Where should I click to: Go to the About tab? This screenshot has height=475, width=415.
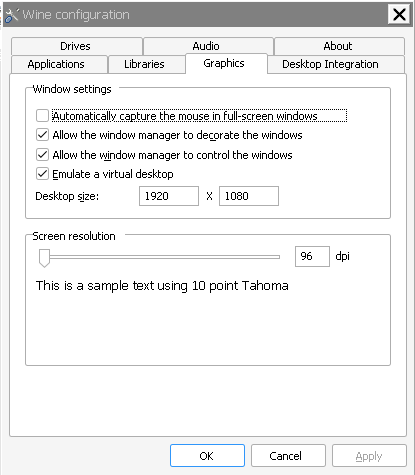(x=339, y=46)
